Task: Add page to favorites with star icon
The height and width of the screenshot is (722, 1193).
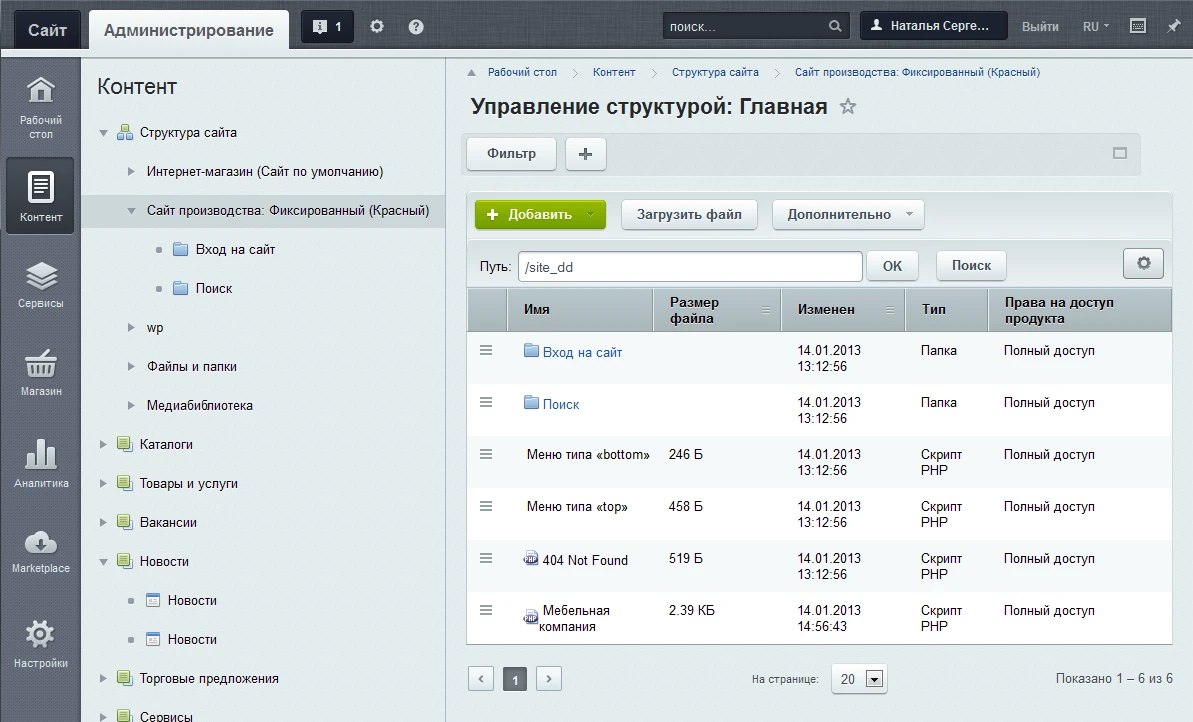Action: (848, 107)
